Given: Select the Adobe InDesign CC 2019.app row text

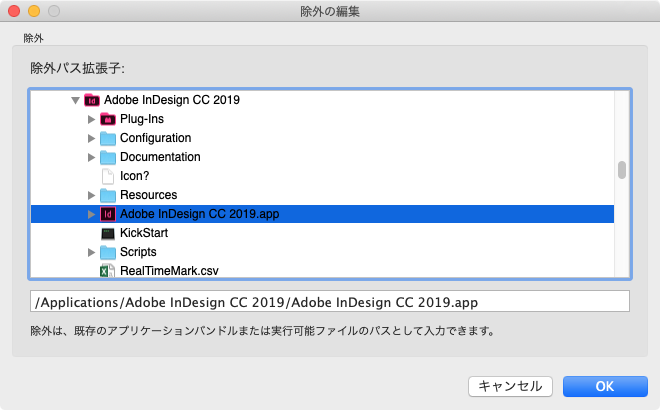Looking at the screenshot, I should 200,214.
